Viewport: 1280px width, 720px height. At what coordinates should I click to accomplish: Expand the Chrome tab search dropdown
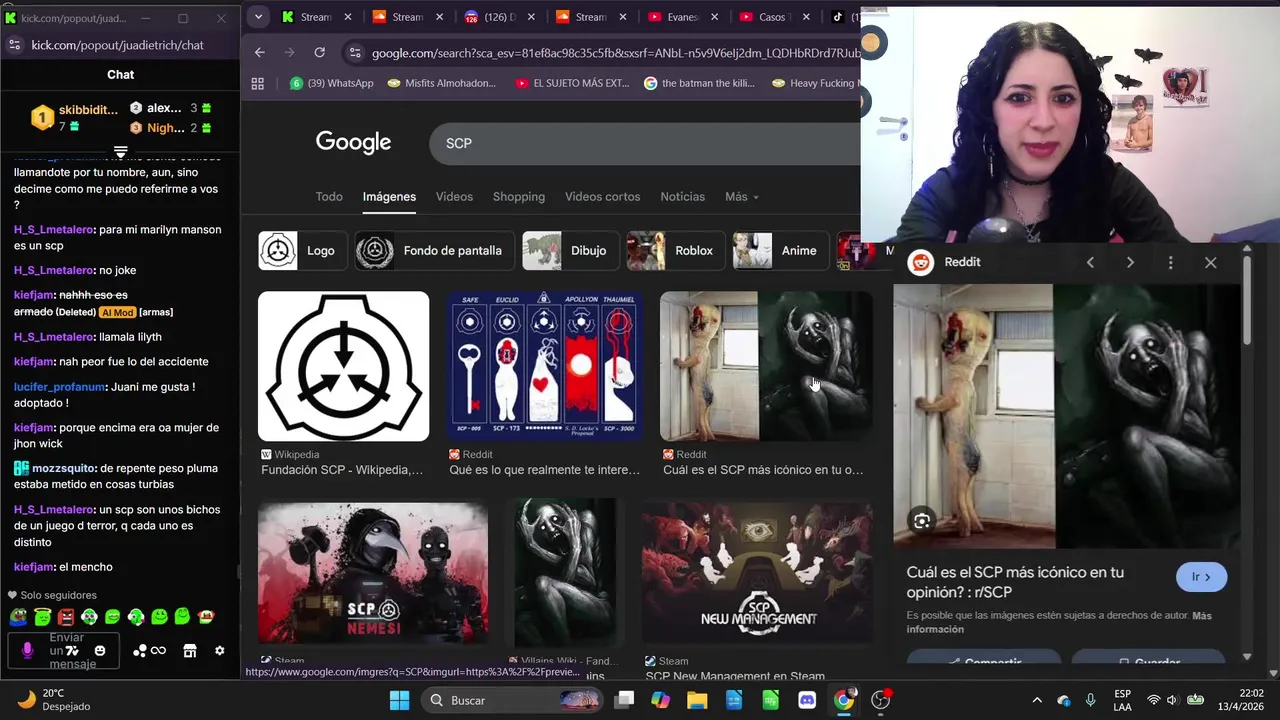tap(258, 17)
